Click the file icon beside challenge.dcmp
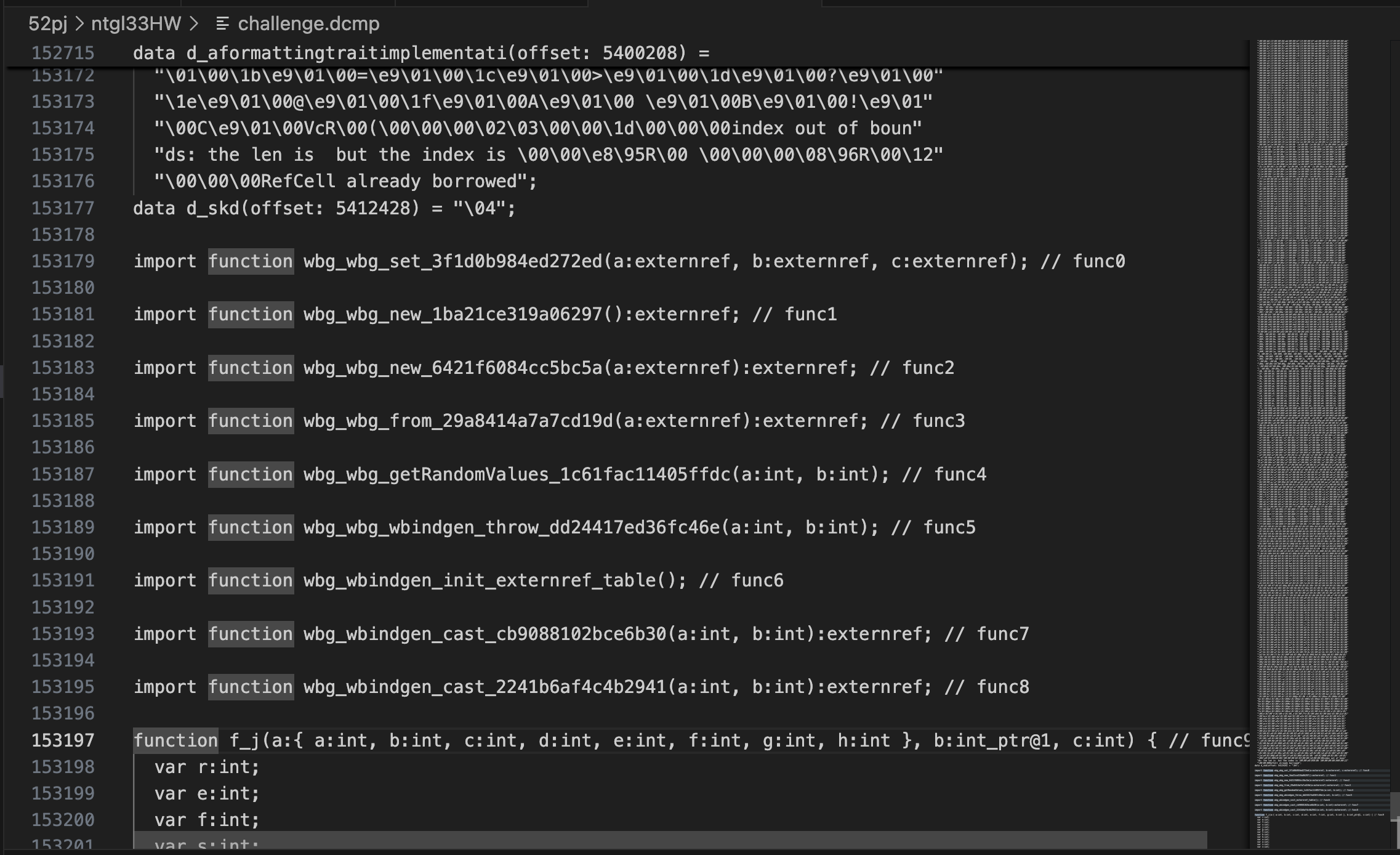Screen dimensions: 1400x855 (x=222, y=24)
